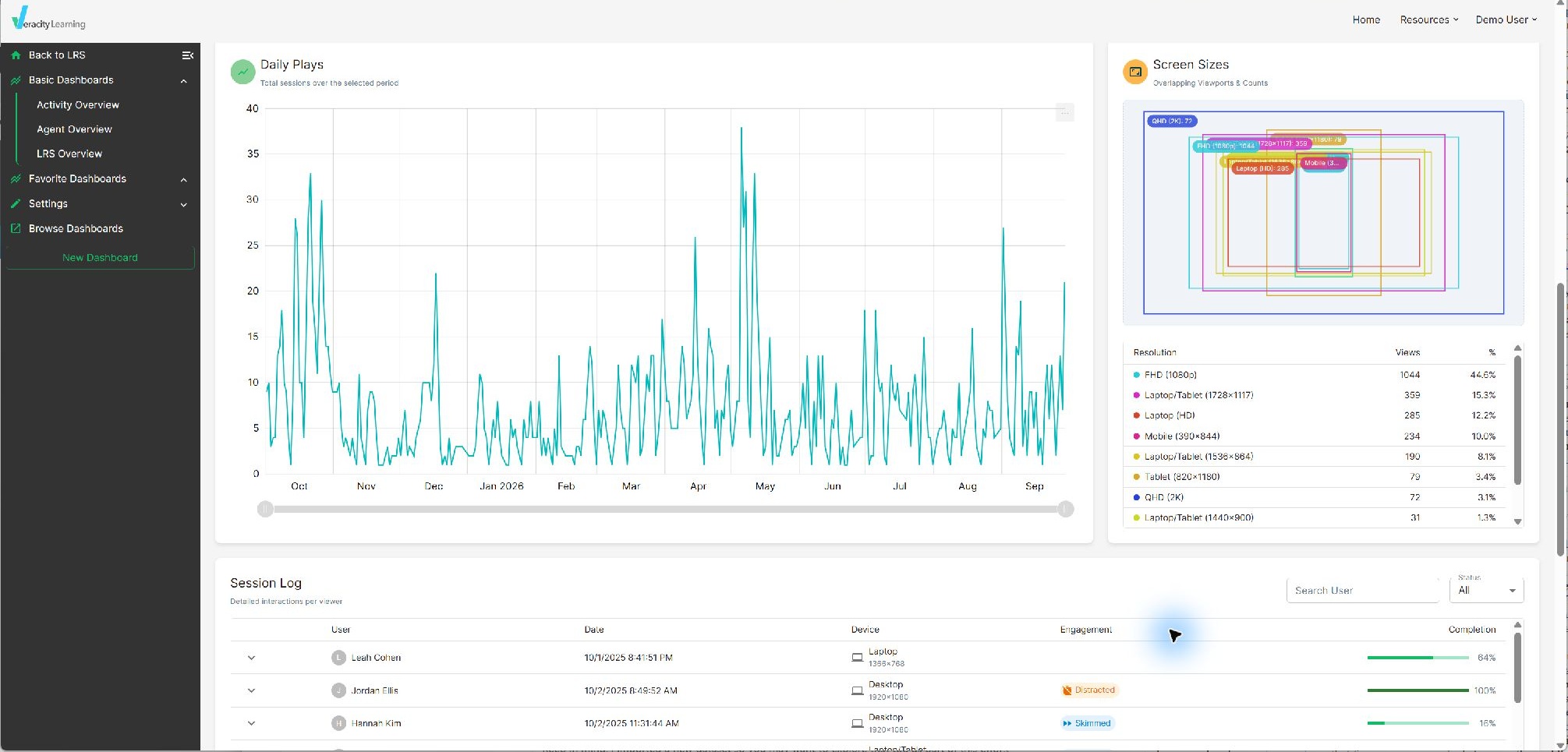
Task: Click the Laptop (HD) resolution row
Action: coord(1315,415)
